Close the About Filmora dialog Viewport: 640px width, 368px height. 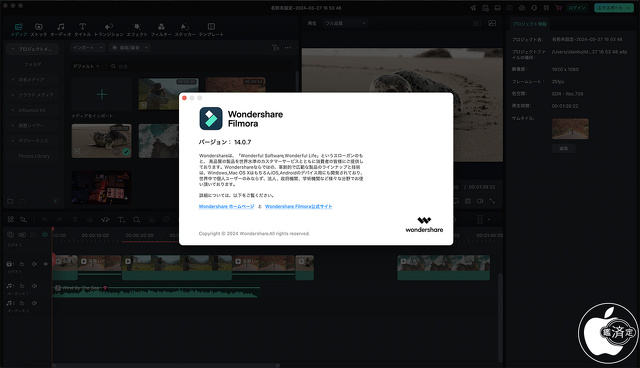[x=184, y=98]
